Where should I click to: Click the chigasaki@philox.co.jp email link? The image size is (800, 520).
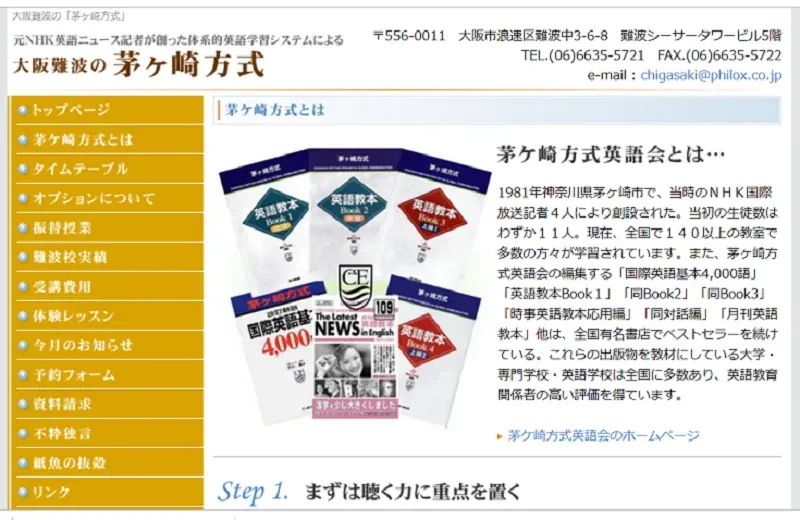tap(711, 75)
